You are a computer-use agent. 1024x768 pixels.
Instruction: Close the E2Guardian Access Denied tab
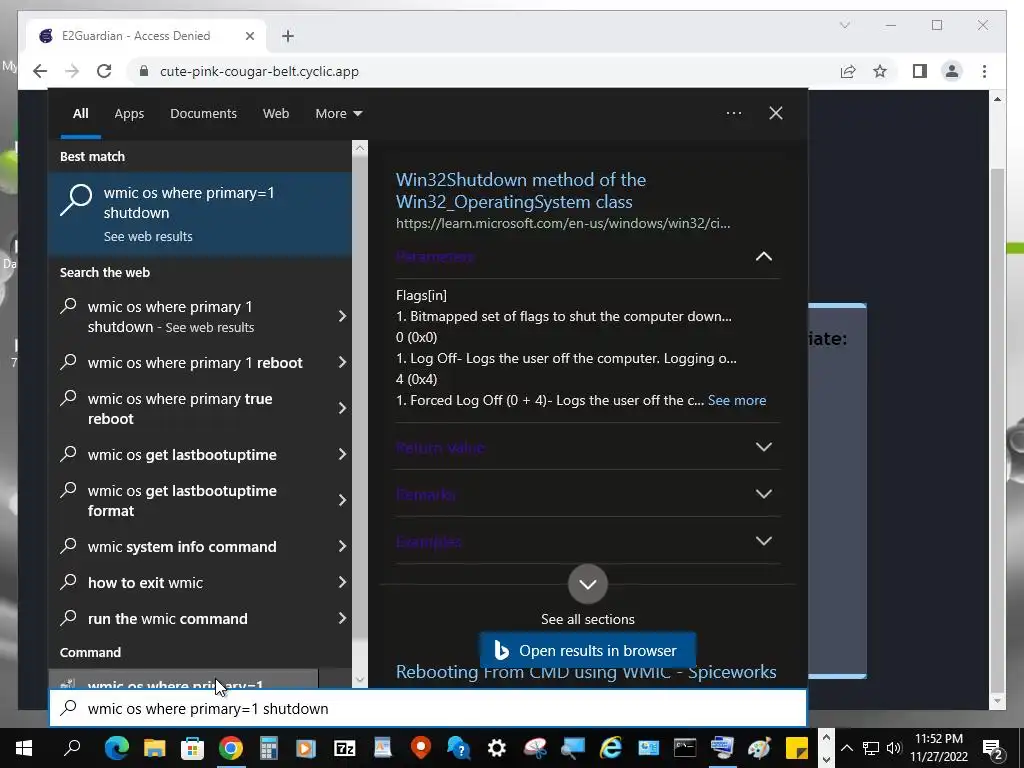coord(249,37)
